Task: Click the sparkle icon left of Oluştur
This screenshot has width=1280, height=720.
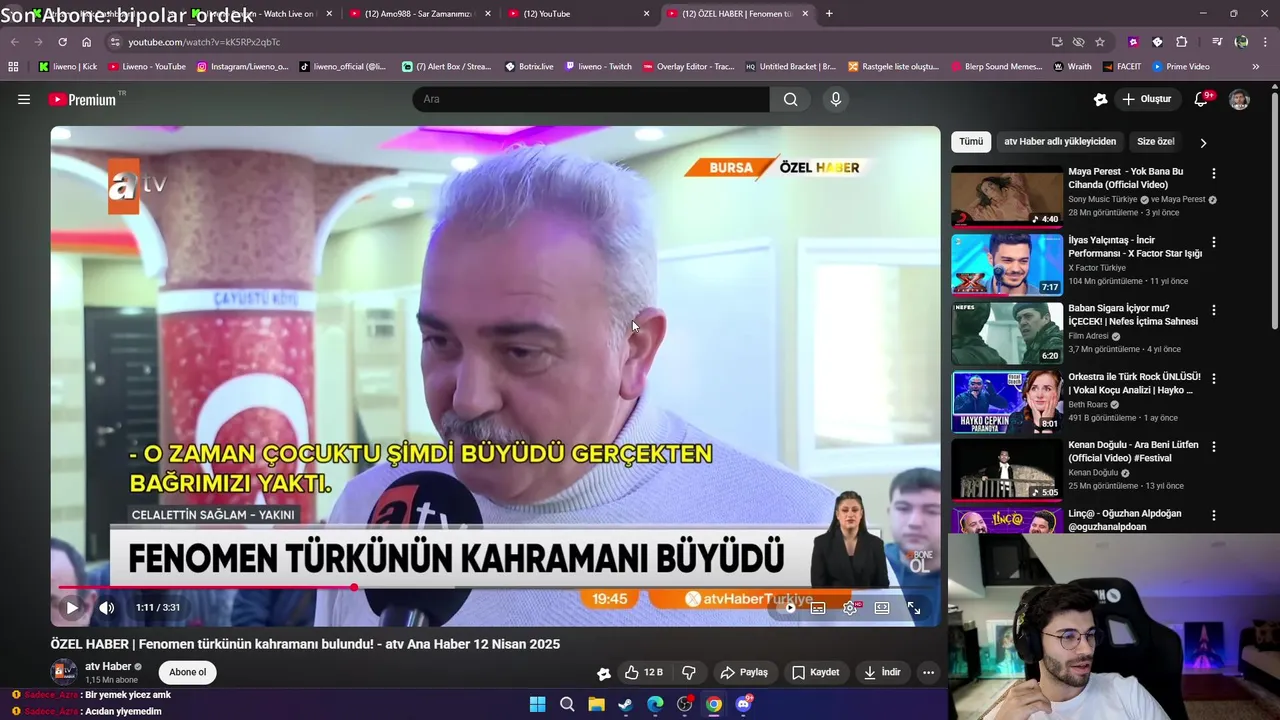Action: click(1101, 99)
